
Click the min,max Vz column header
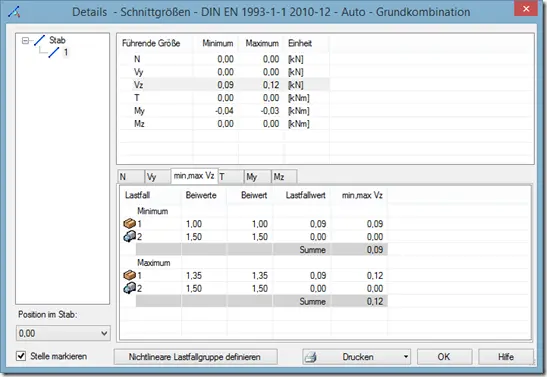tap(359, 195)
